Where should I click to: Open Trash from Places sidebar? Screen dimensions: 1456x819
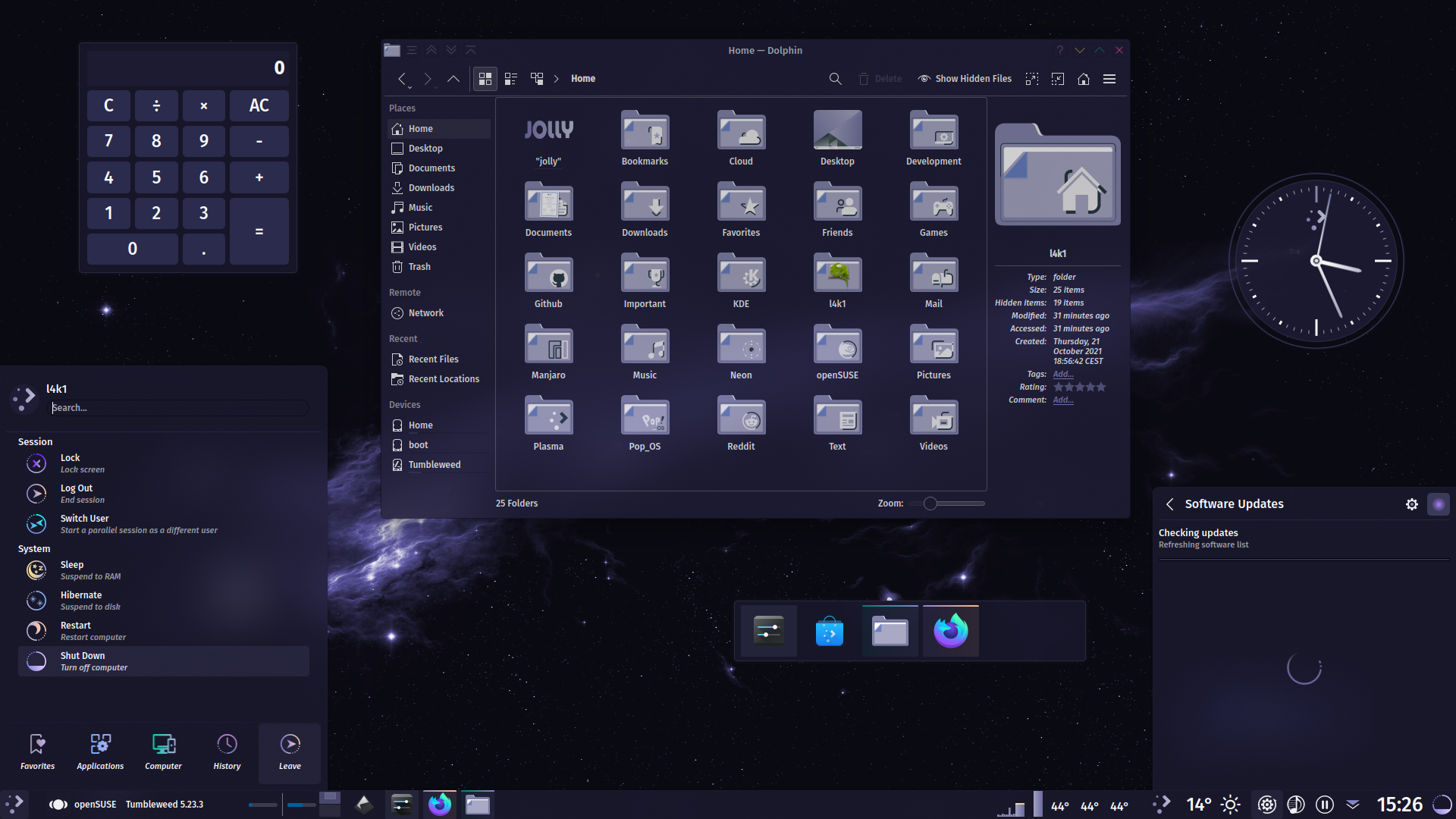[x=439, y=267]
